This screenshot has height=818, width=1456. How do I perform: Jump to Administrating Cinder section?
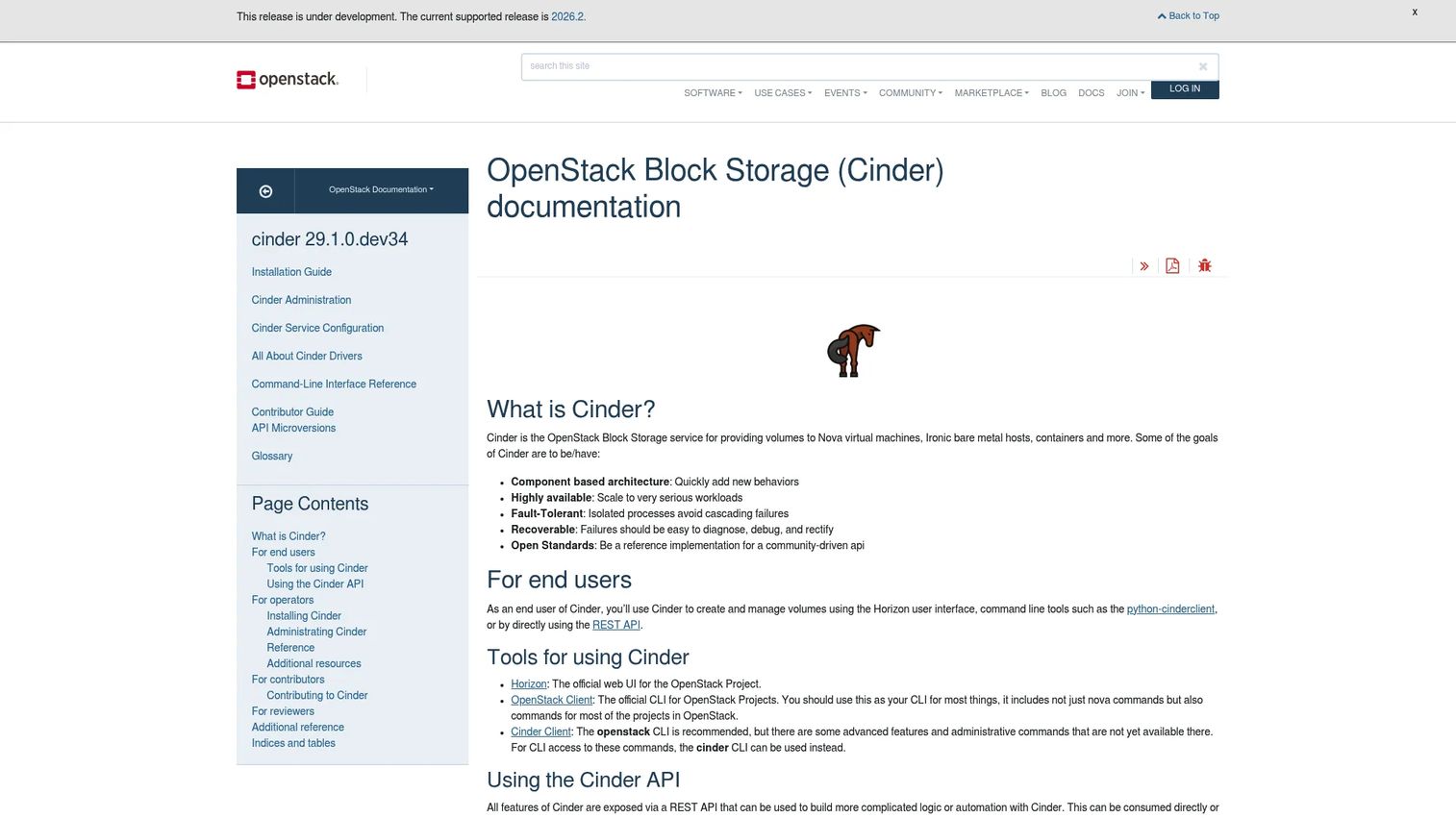316,632
